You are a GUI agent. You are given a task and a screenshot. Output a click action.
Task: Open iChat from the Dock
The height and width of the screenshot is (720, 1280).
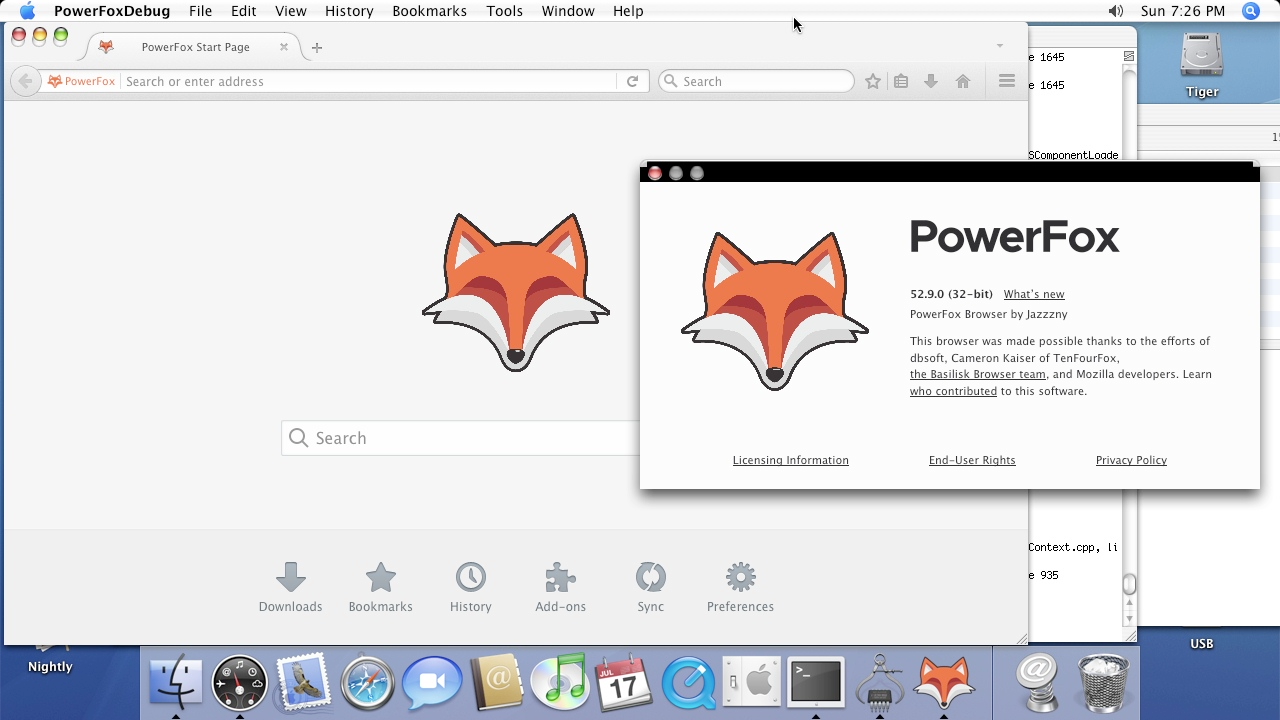pyautogui.click(x=431, y=682)
